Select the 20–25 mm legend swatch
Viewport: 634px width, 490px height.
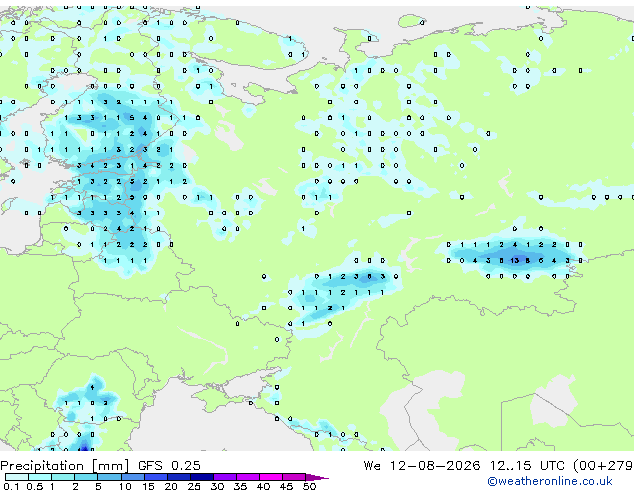click(x=178, y=477)
